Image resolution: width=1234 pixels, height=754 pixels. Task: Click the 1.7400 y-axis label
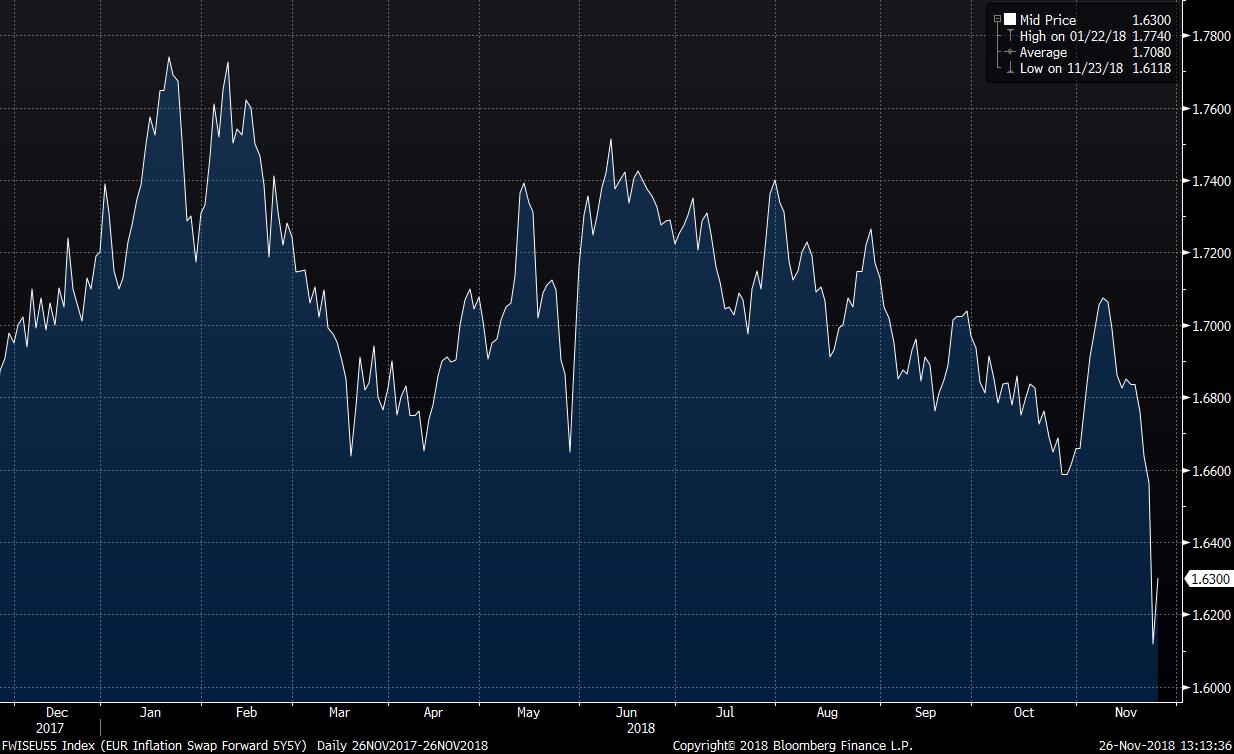(x=1211, y=181)
